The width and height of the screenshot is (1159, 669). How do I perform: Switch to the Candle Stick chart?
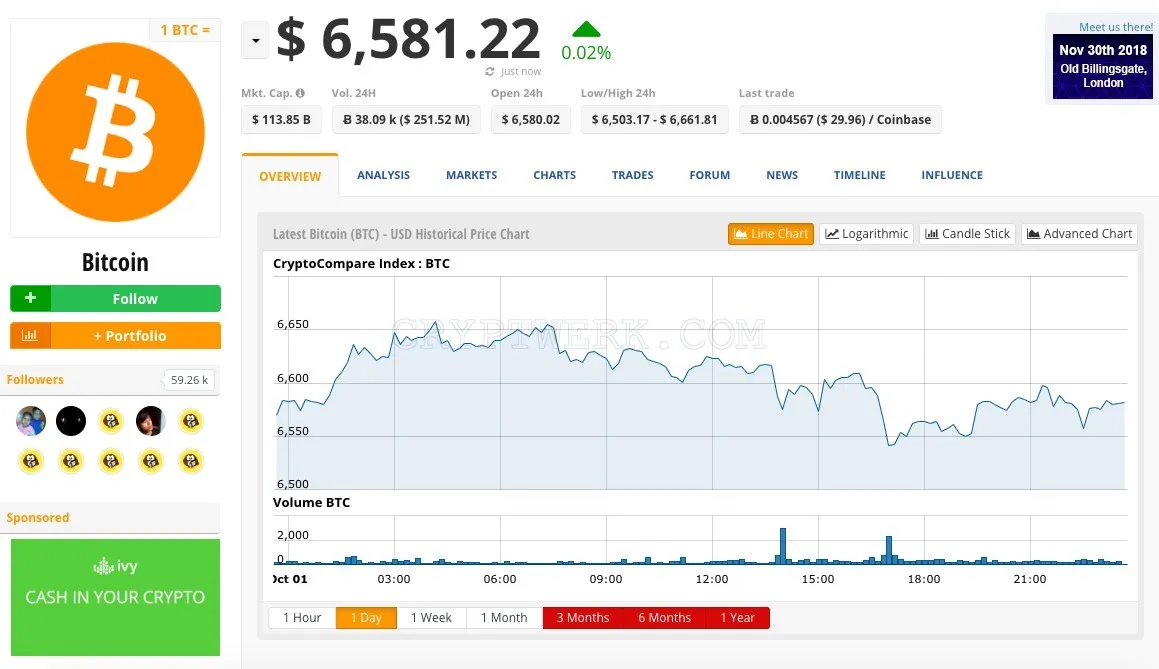[x=968, y=234]
